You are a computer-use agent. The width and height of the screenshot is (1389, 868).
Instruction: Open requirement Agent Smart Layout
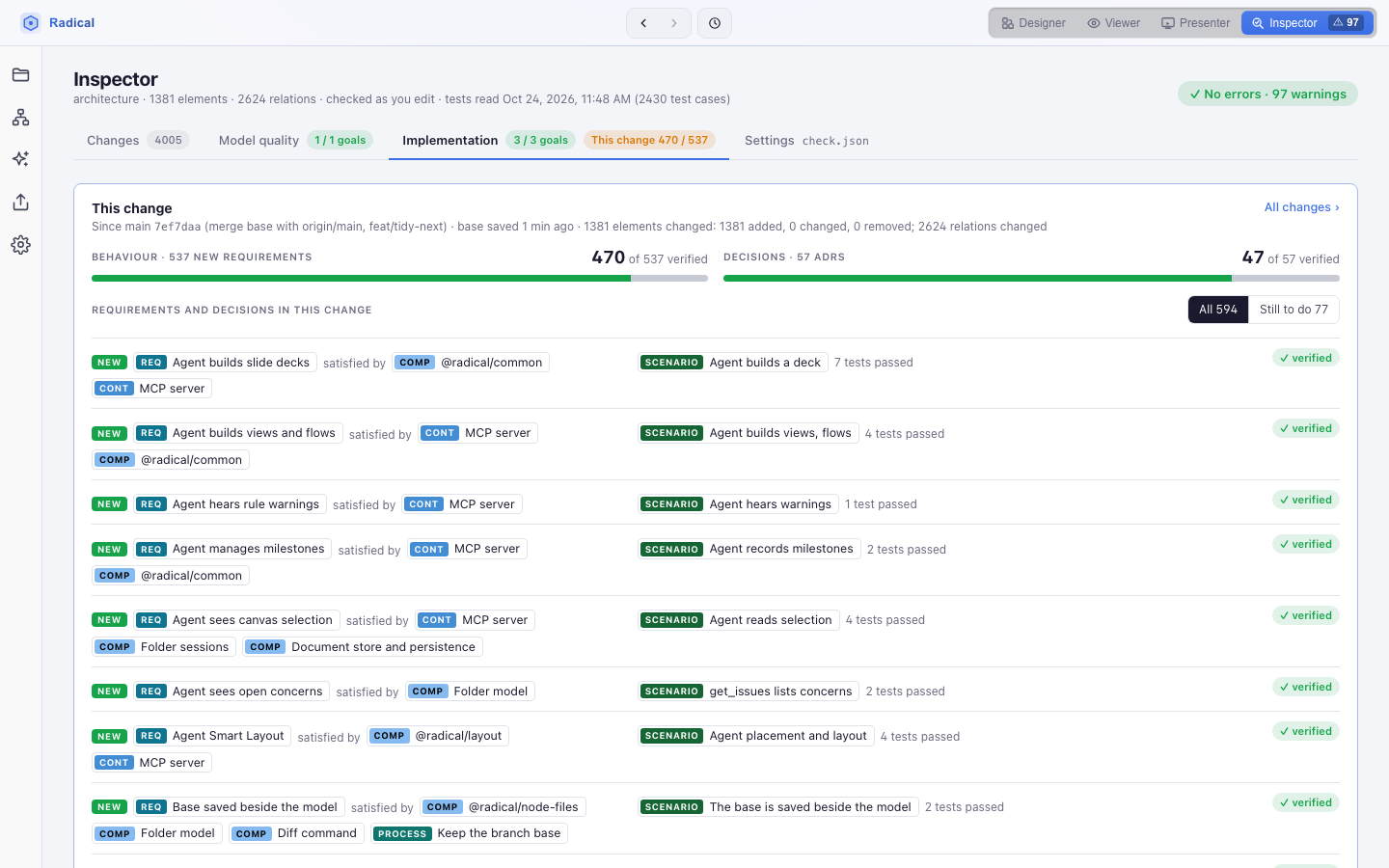213,736
